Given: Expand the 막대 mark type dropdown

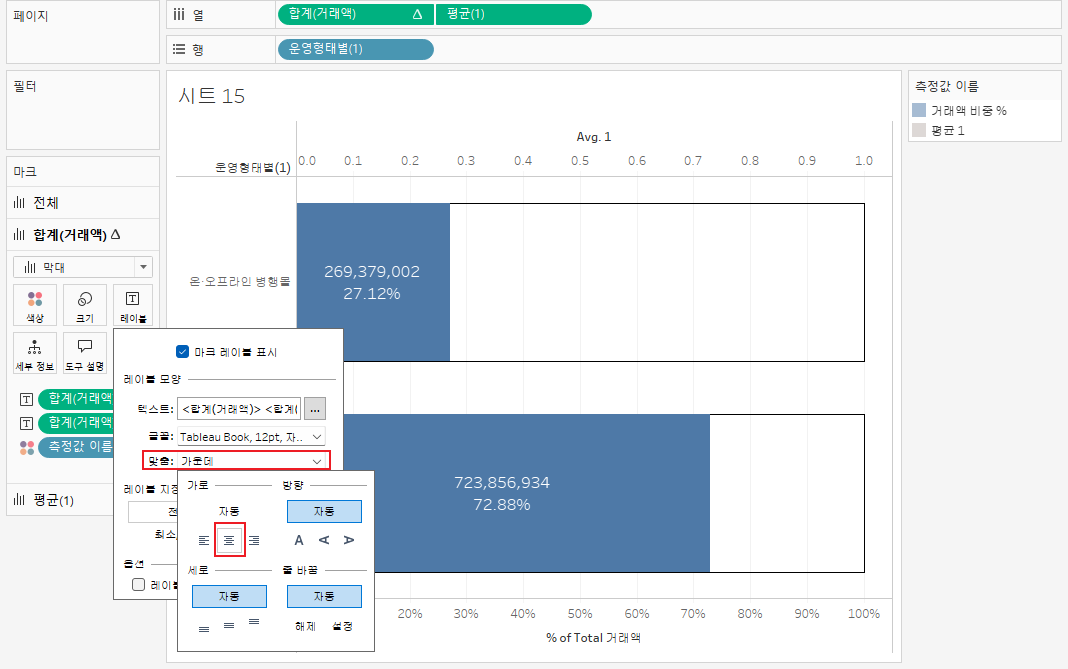Looking at the screenshot, I should 82,267.
